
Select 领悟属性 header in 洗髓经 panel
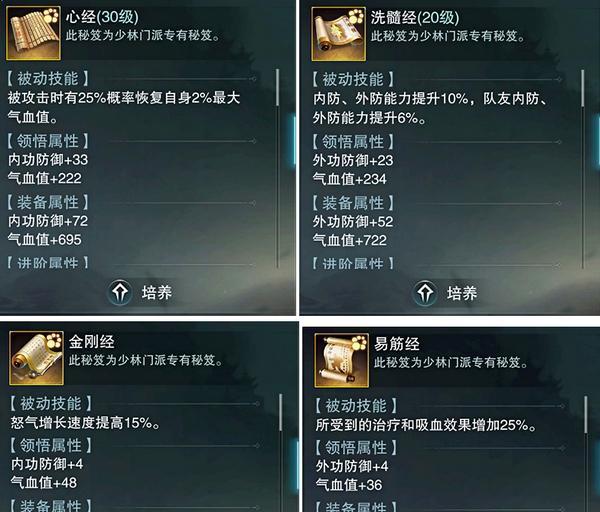tap(353, 142)
